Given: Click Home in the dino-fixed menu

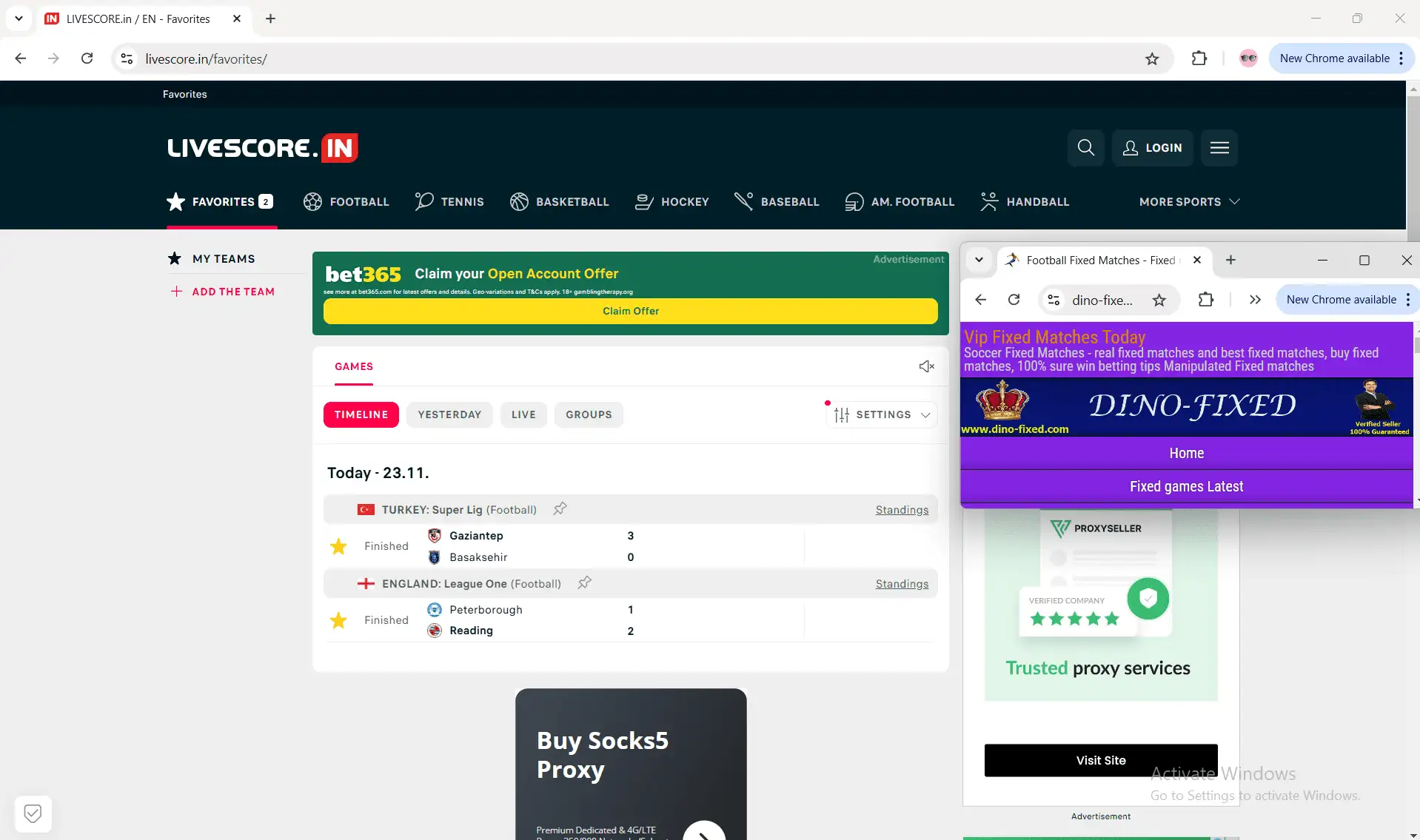Looking at the screenshot, I should click(1187, 453).
